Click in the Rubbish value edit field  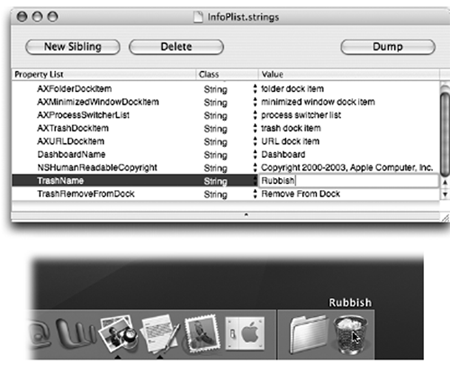[x=349, y=181]
